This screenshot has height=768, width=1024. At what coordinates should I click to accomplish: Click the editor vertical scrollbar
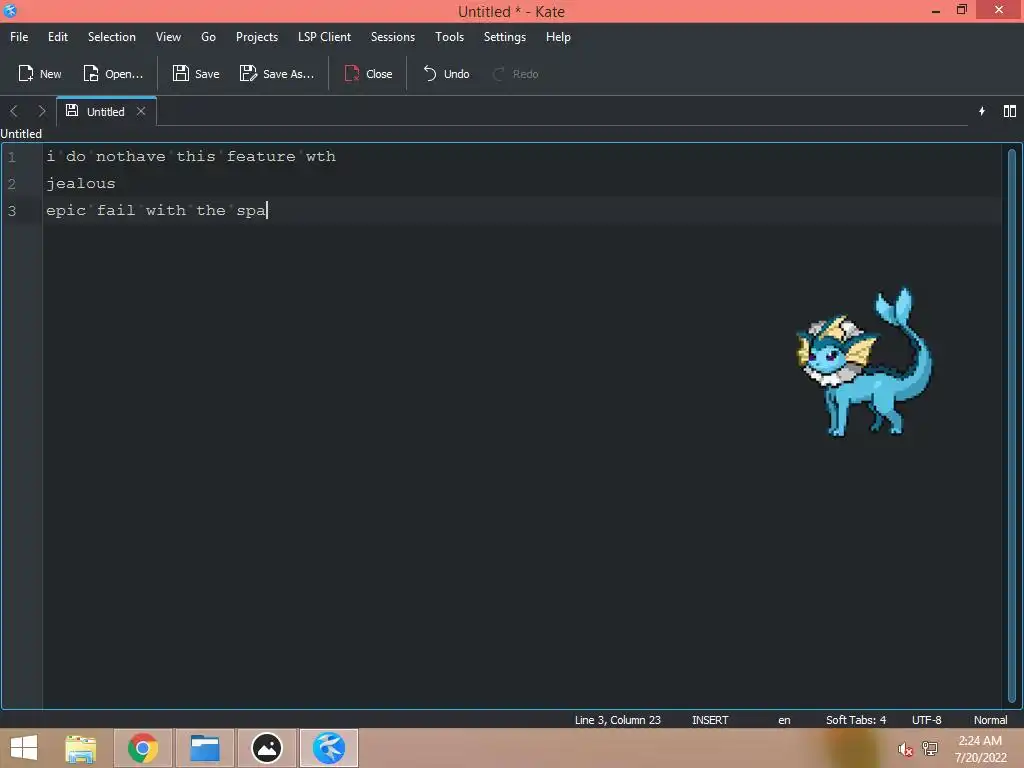click(1012, 427)
